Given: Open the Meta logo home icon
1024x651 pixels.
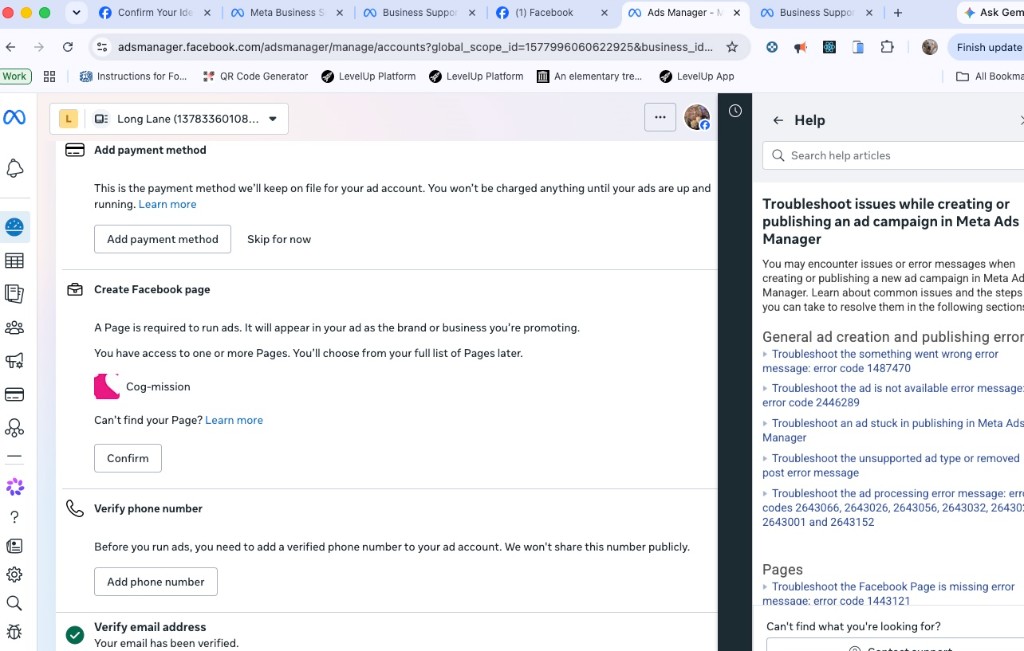Looking at the screenshot, I should pos(14,118).
